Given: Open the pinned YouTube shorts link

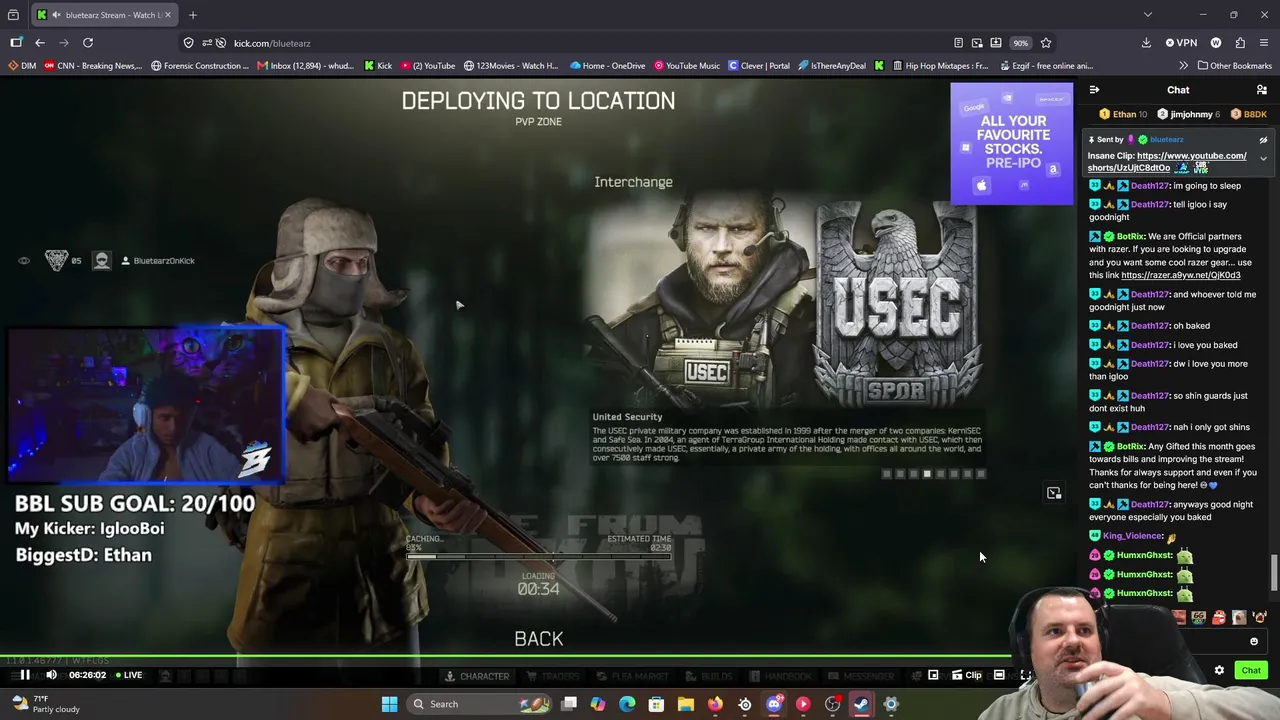Looking at the screenshot, I should click(x=1167, y=162).
